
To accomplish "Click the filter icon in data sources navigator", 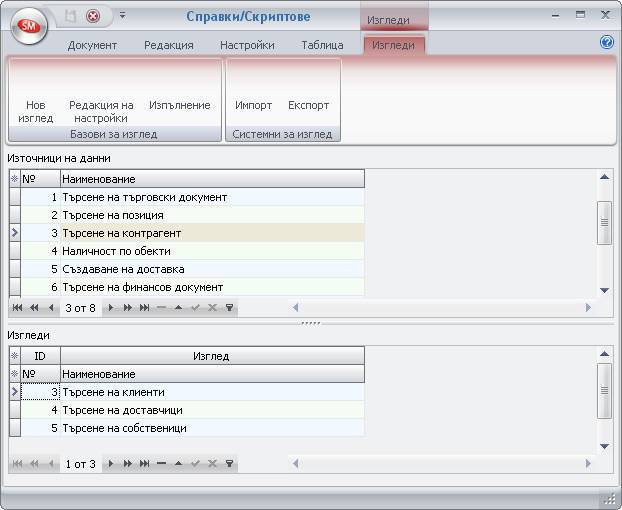I will click(229, 307).
